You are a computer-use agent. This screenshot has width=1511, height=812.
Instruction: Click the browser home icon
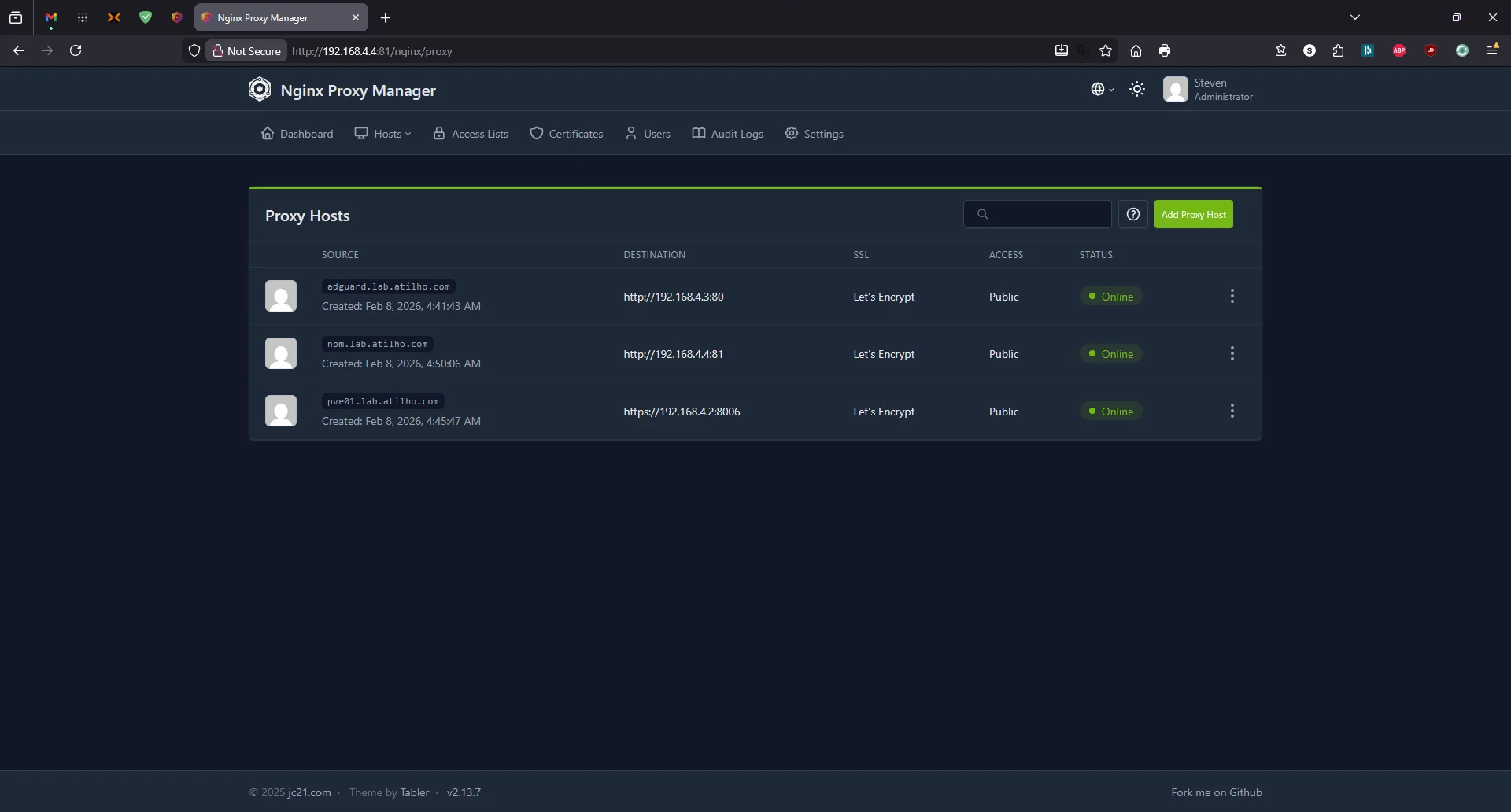point(1136,51)
